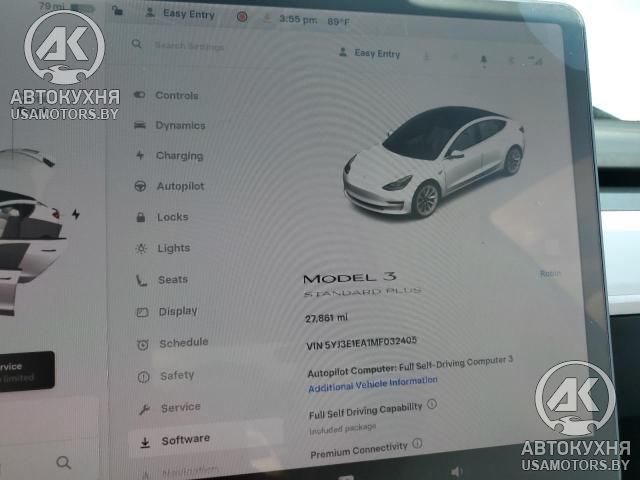Tap the Premium Connectivity label

pos(359,450)
